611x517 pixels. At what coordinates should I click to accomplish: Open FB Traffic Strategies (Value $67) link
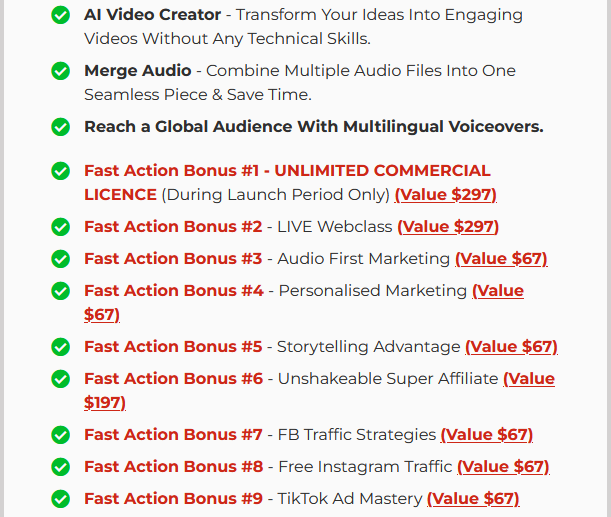[x=486, y=435]
